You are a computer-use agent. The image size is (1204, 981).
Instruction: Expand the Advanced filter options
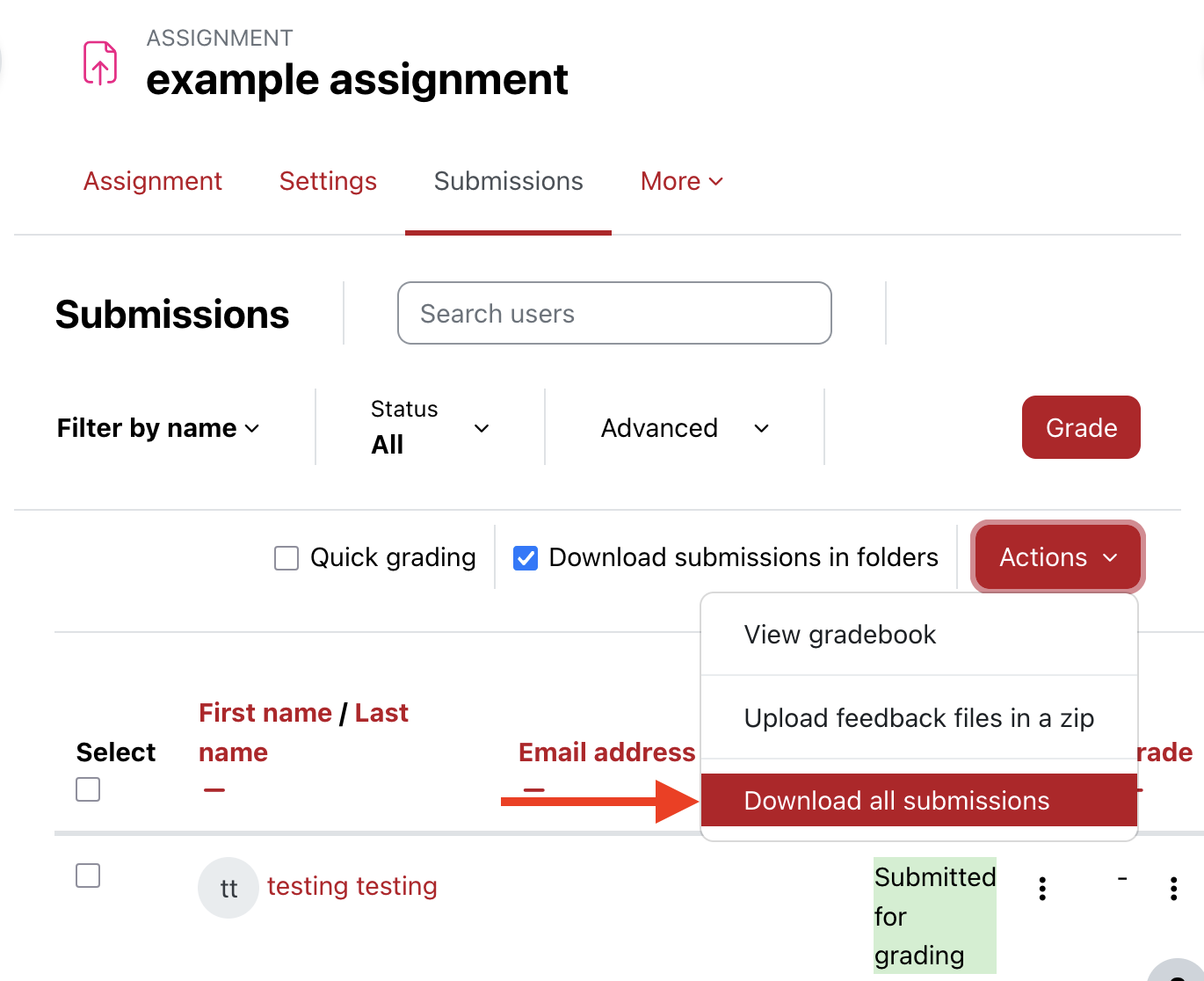click(685, 428)
